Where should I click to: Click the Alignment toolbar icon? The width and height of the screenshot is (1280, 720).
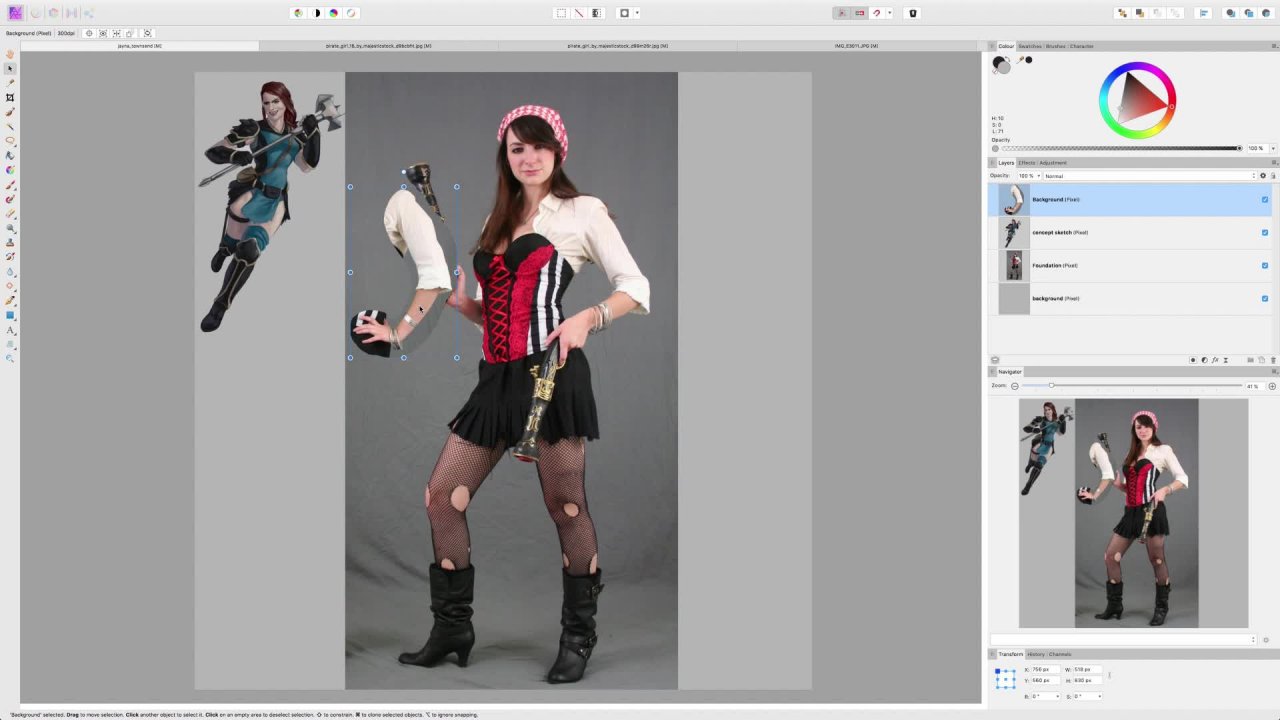[1204, 13]
